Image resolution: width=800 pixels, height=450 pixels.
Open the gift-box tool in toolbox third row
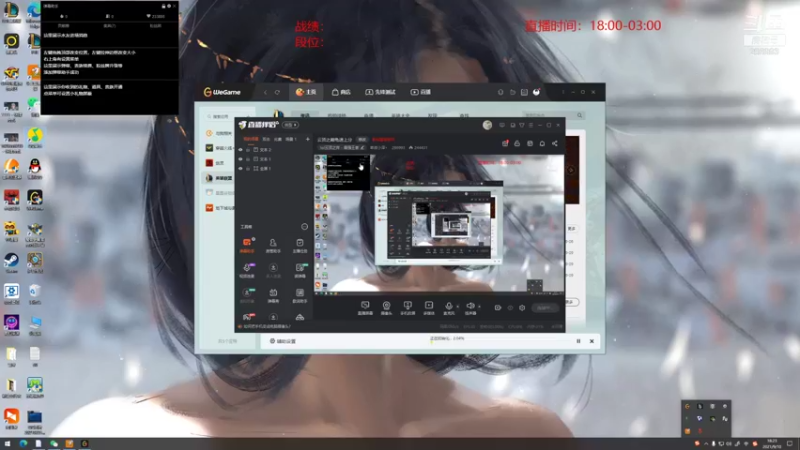pyautogui.click(x=273, y=295)
